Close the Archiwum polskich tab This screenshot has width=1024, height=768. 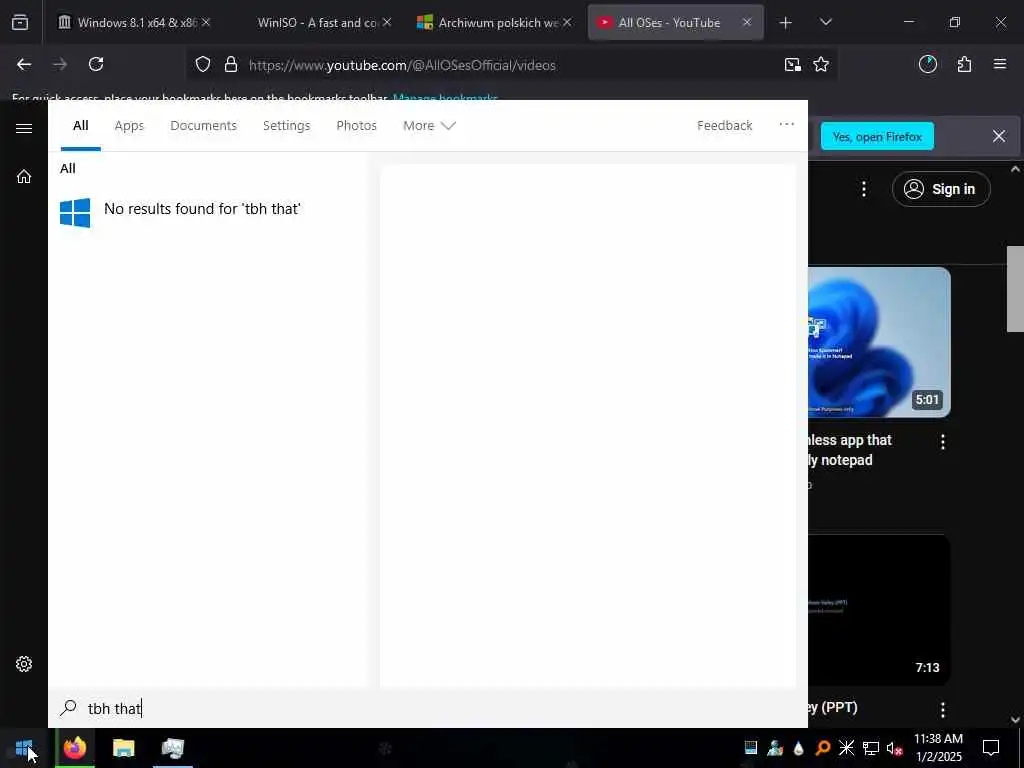[567, 23]
